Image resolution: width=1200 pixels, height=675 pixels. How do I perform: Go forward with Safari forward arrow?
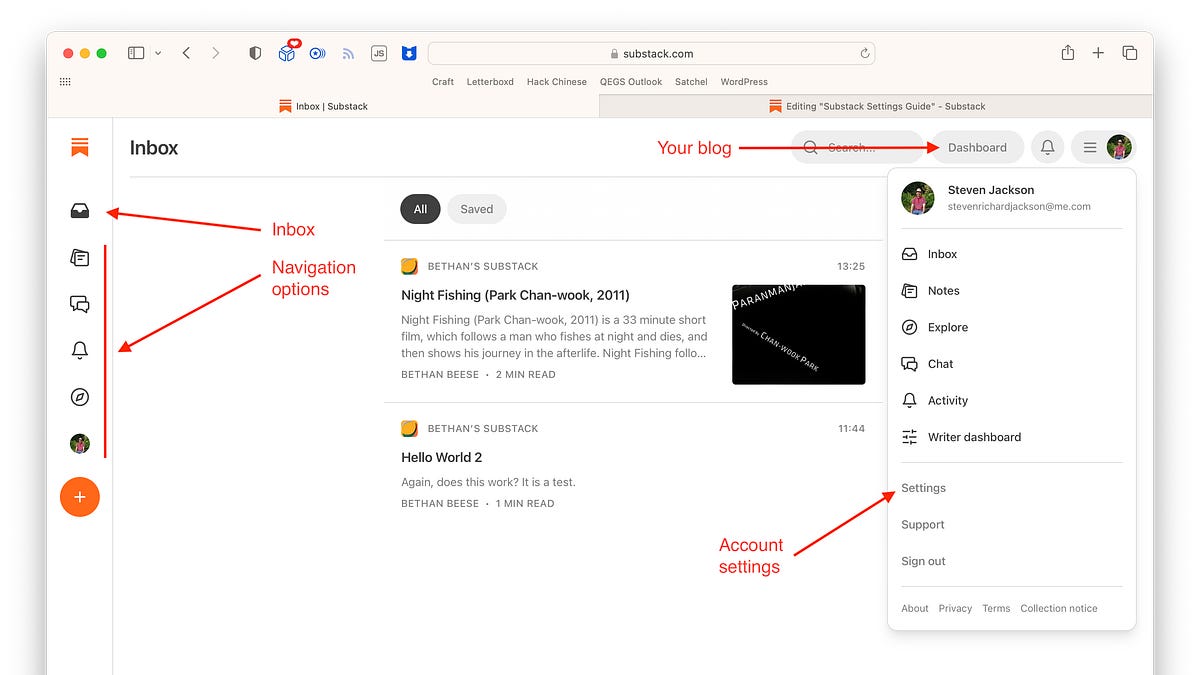(x=215, y=53)
